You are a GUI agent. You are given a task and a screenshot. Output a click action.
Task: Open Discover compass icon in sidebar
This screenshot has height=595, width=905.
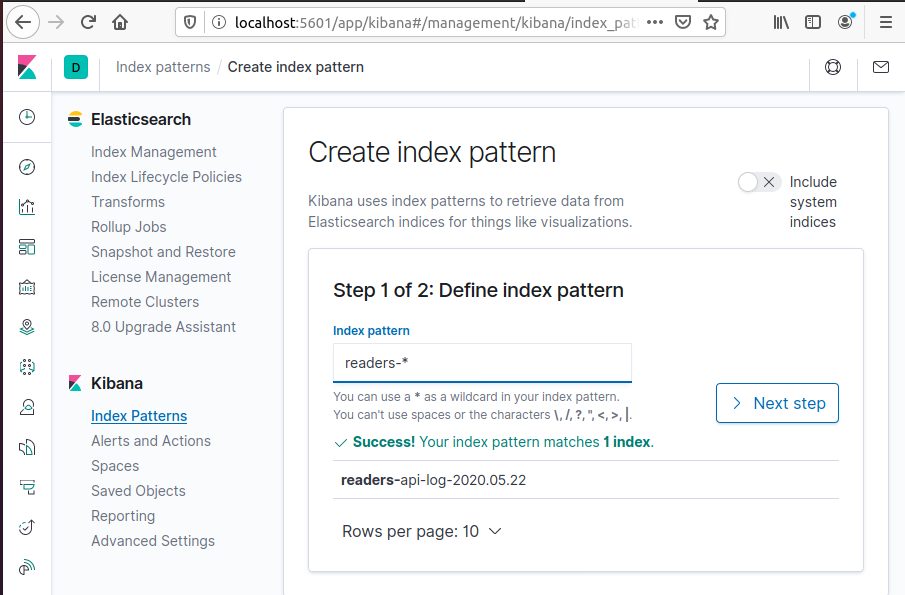[27, 167]
